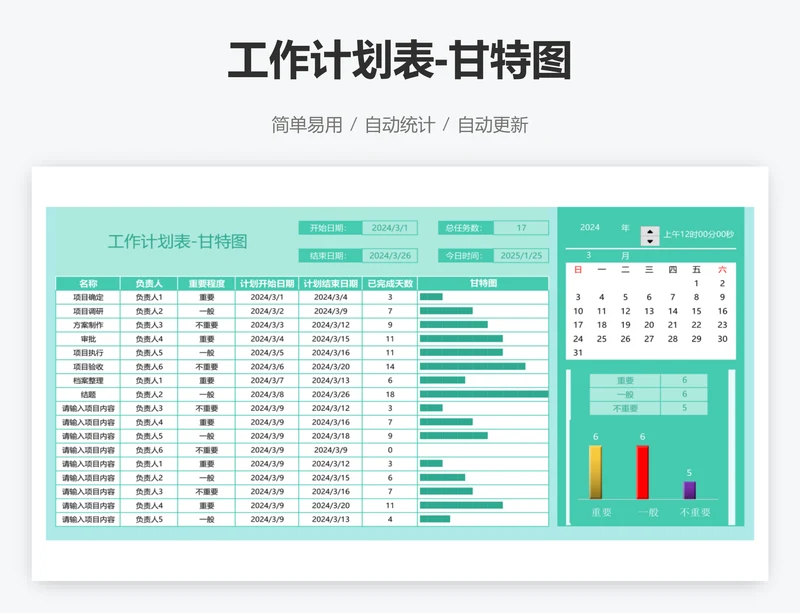This screenshot has height=613, width=800.
Task: Click the red 日 weekday header
Action: click(578, 269)
